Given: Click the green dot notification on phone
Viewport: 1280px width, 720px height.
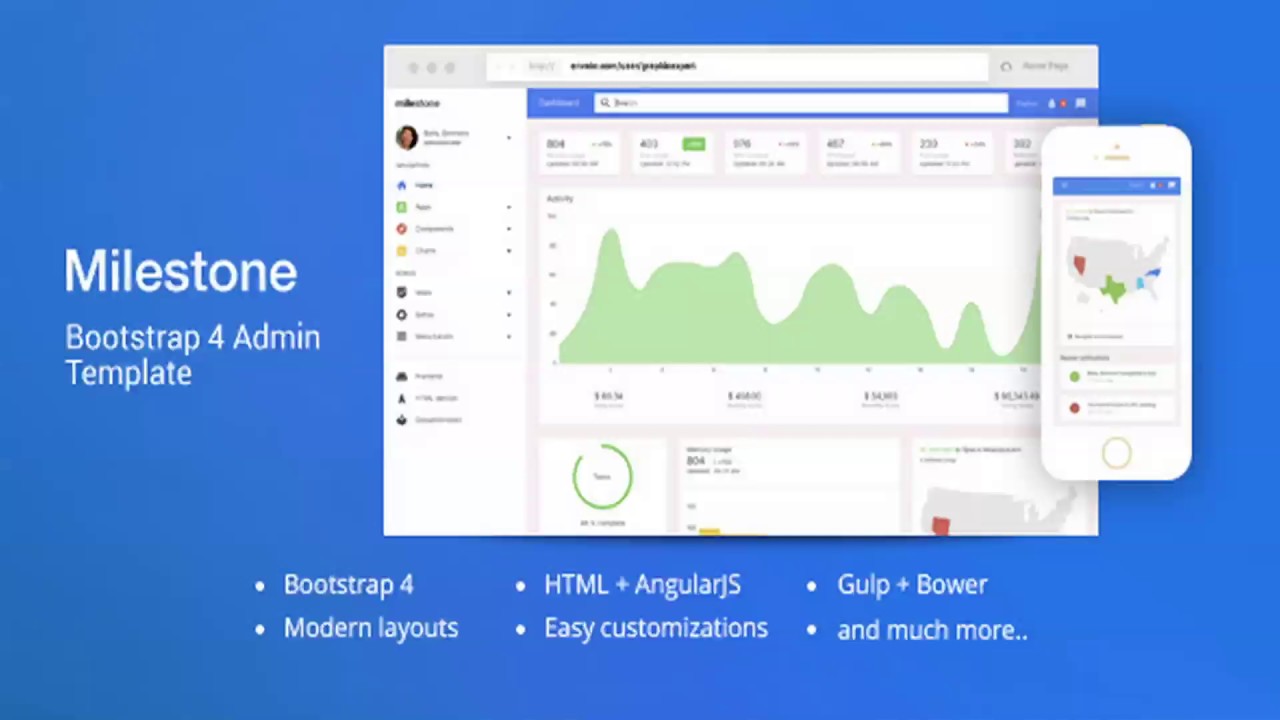Looking at the screenshot, I should [1075, 377].
